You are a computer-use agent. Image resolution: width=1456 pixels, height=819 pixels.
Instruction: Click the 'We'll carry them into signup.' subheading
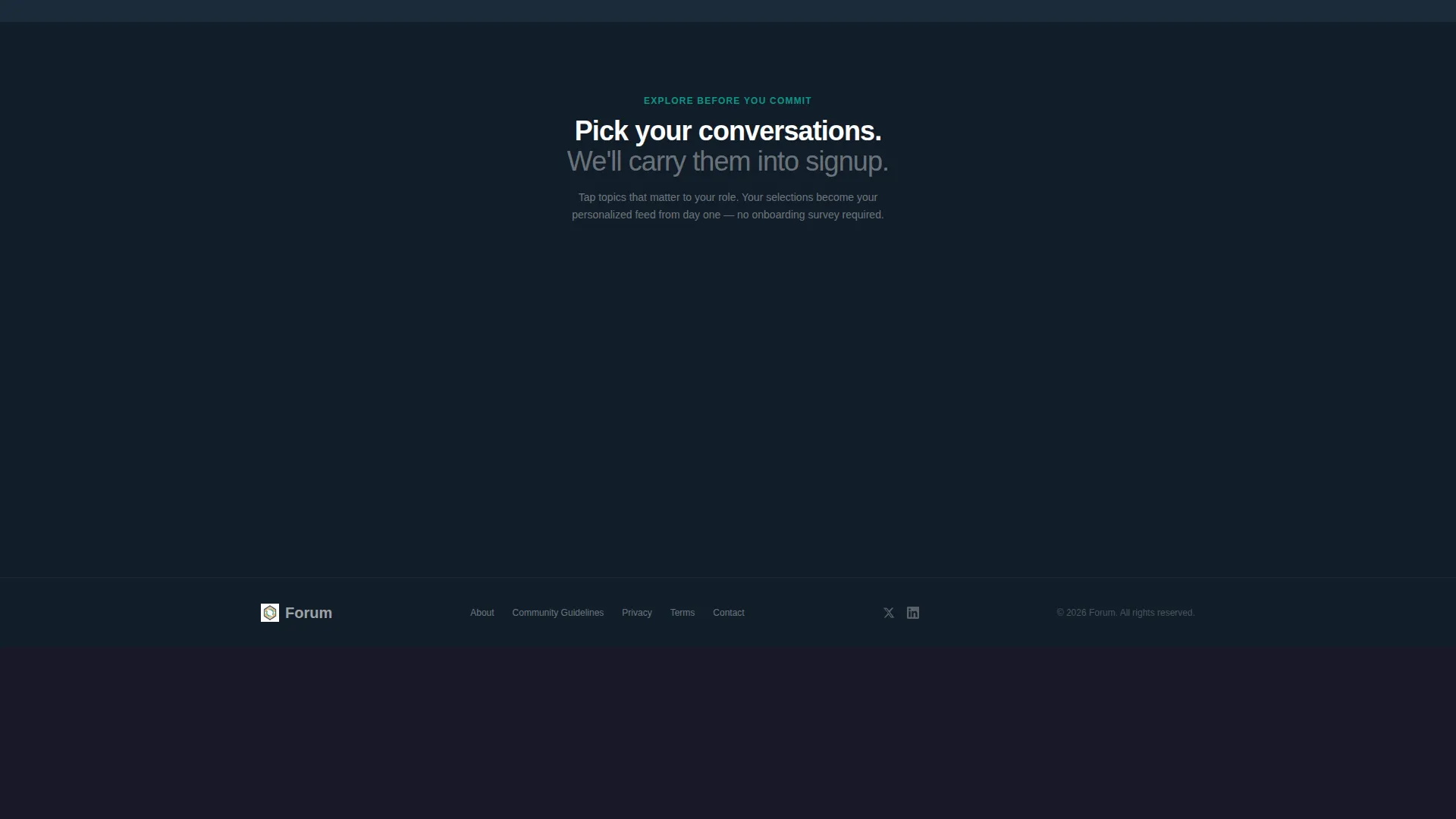(728, 162)
